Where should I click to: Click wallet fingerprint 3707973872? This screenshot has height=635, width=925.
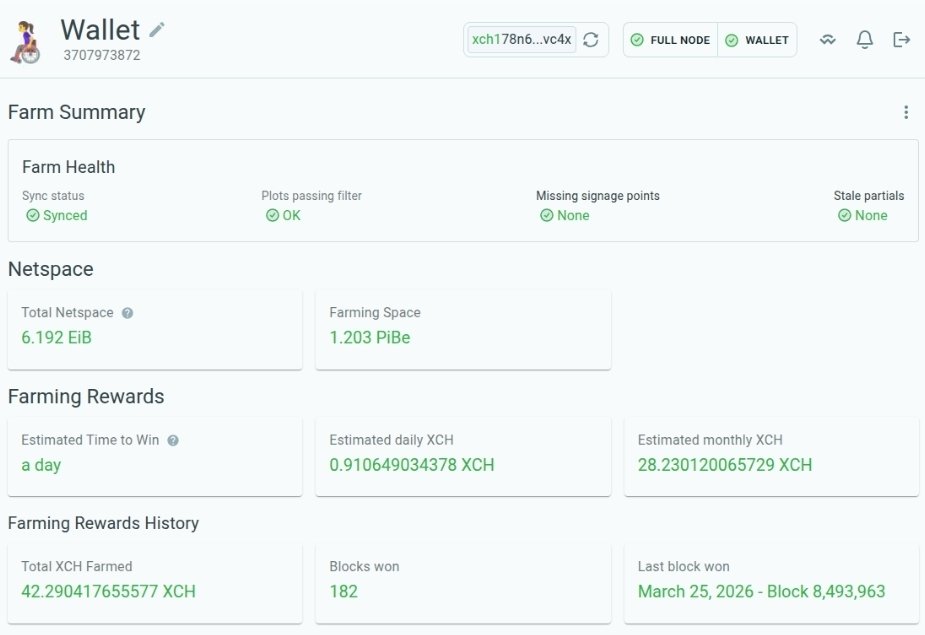[x=102, y=55]
